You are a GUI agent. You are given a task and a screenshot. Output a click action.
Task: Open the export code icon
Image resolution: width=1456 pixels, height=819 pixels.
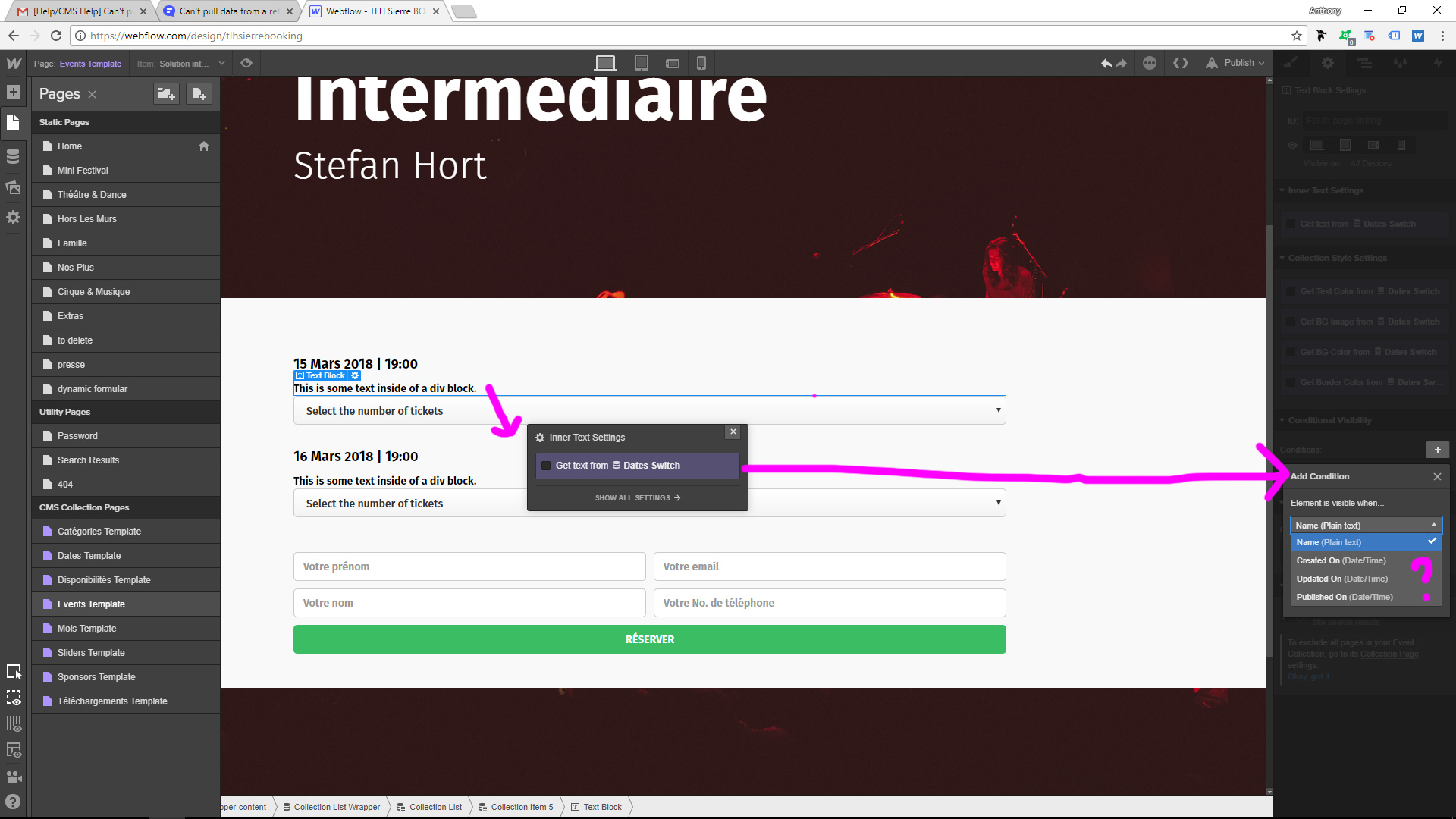point(1181,63)
